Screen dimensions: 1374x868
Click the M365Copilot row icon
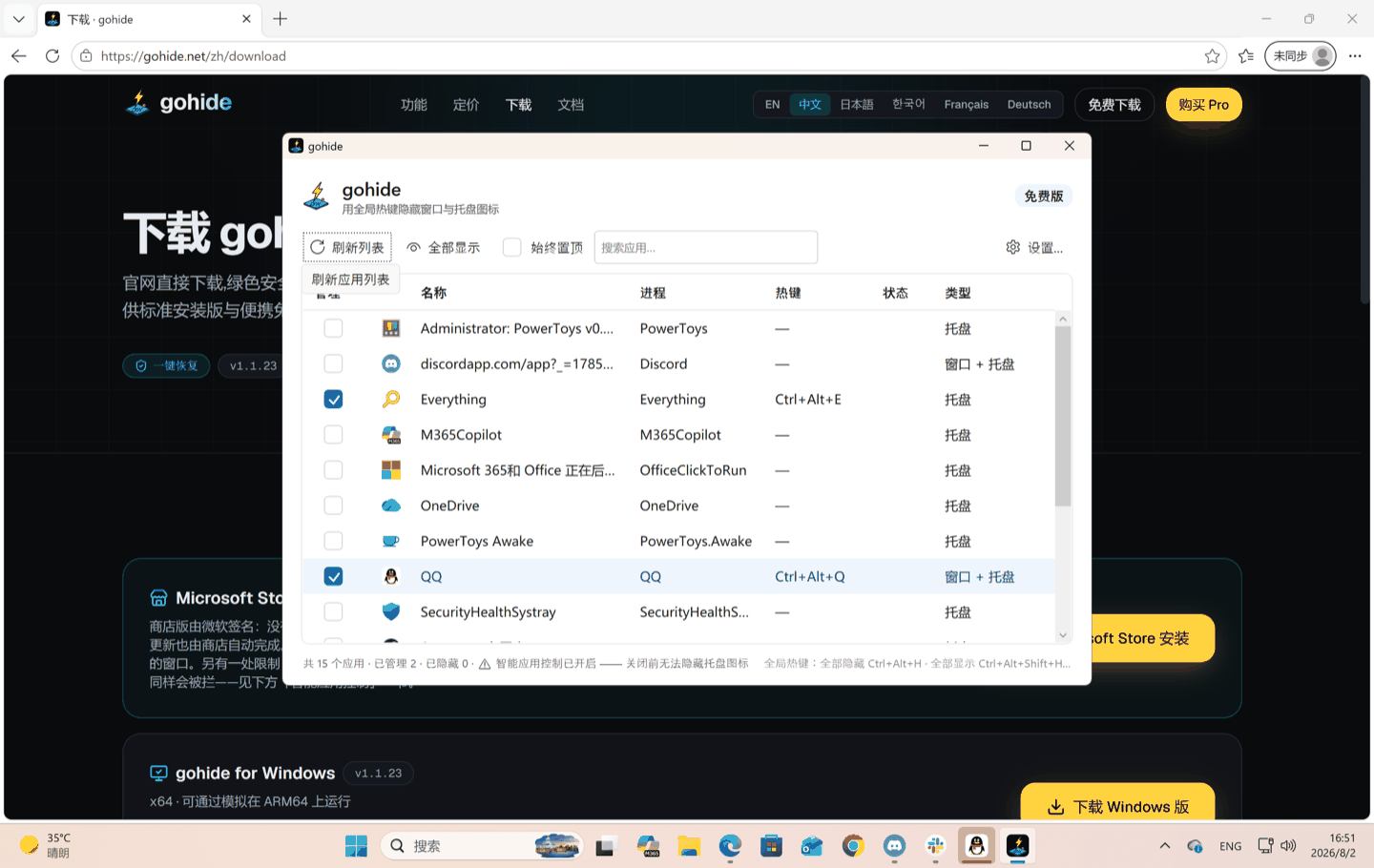coord(390,435)
